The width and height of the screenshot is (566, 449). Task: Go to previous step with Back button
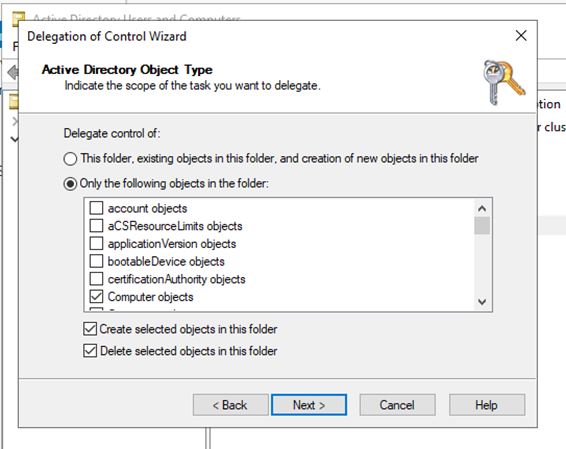[231, 405]
